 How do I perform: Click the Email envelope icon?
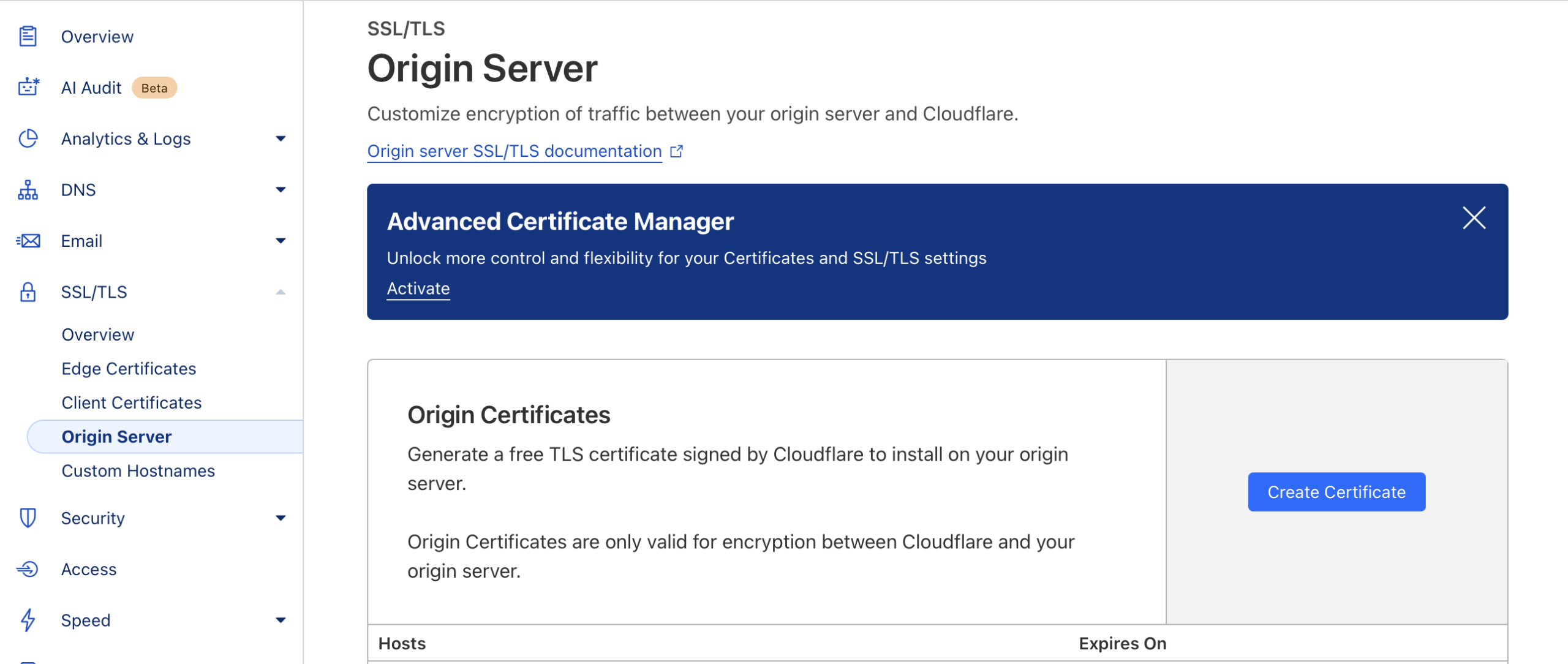[28, 241]
